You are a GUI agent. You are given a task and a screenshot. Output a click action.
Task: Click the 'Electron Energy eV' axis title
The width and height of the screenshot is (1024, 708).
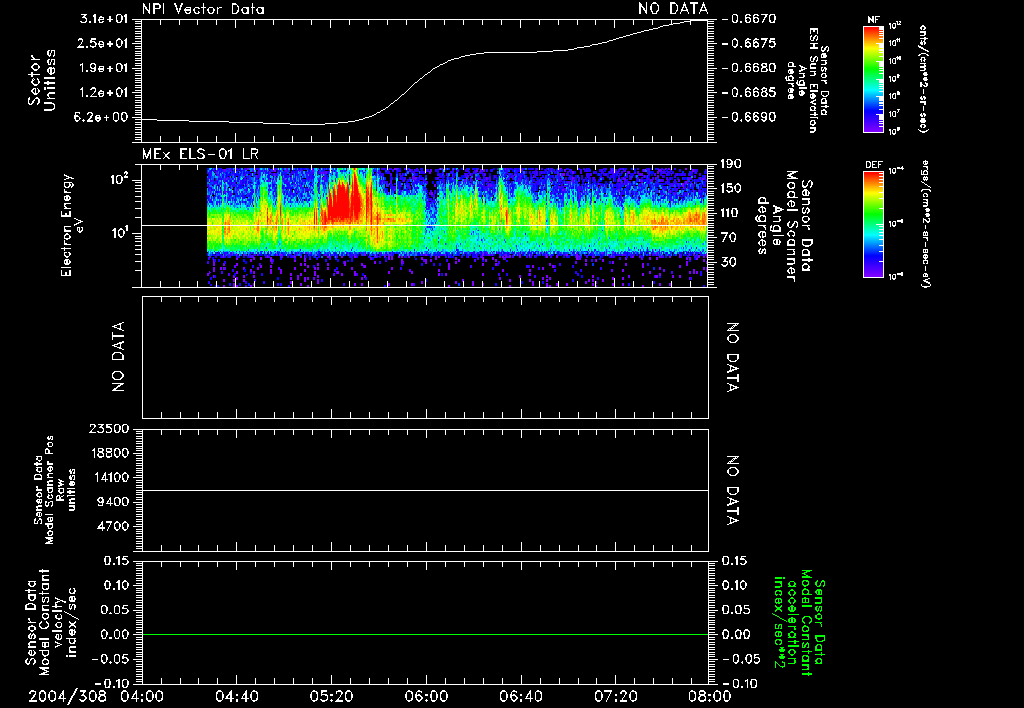point(72,225)
